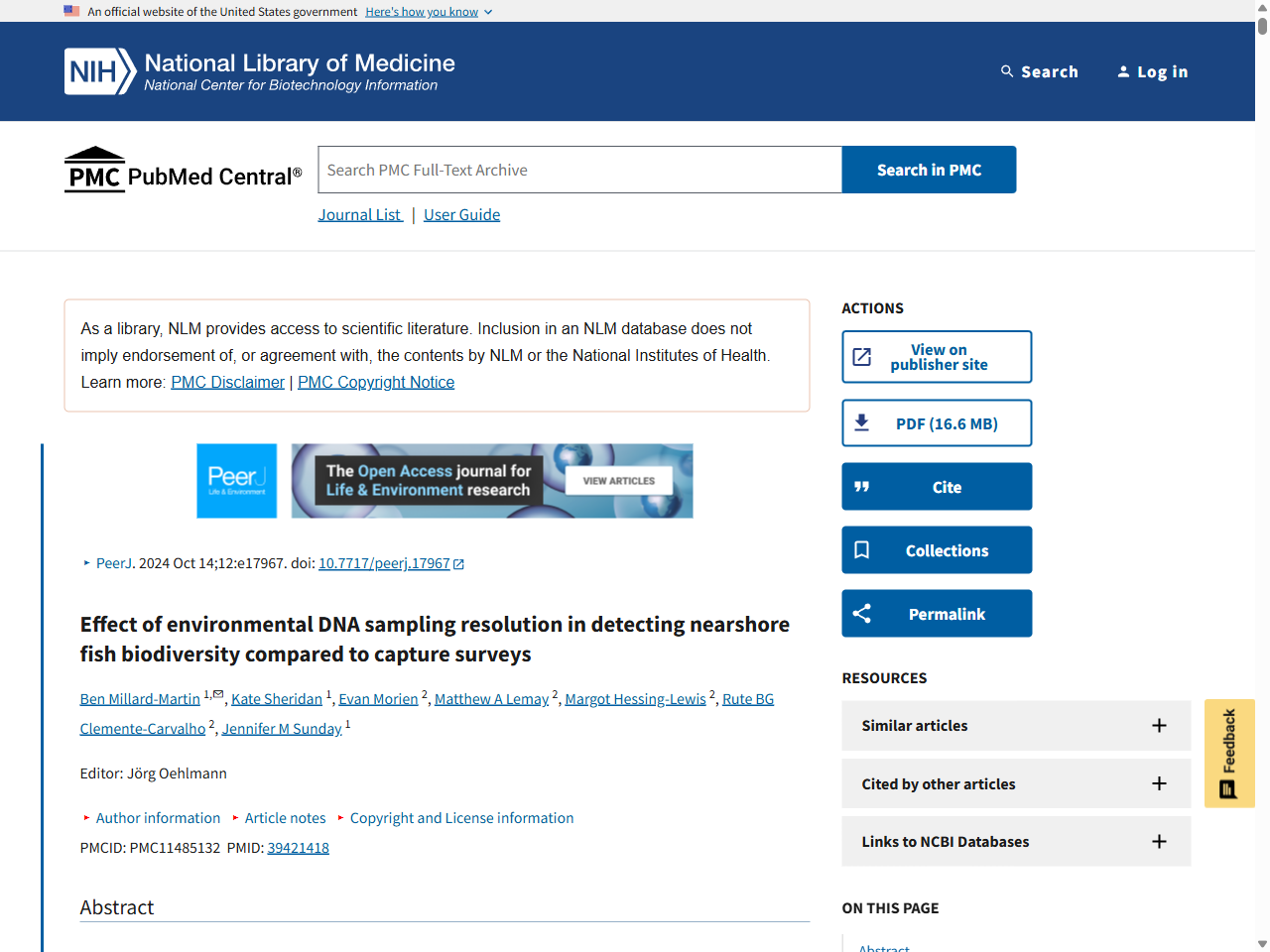Open the PeerJ Open Access journal banner

coord(492,481)
